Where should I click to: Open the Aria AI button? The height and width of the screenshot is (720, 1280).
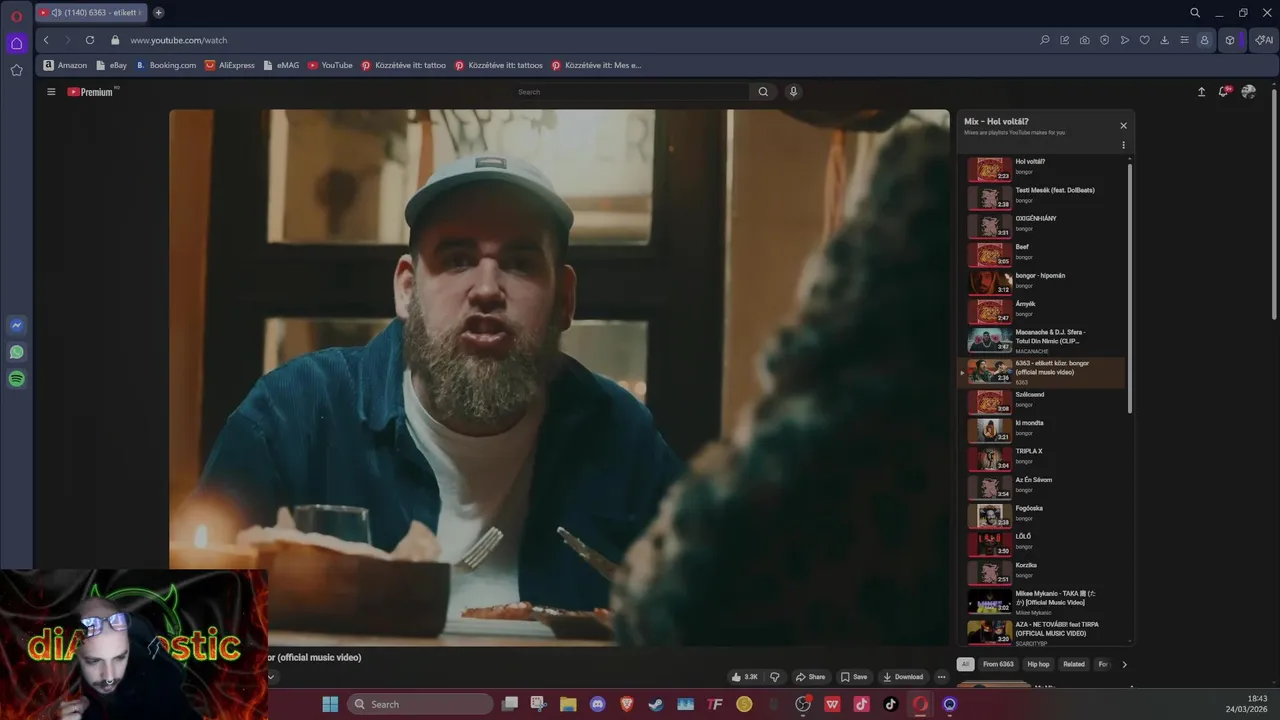tap(1264, 40)
